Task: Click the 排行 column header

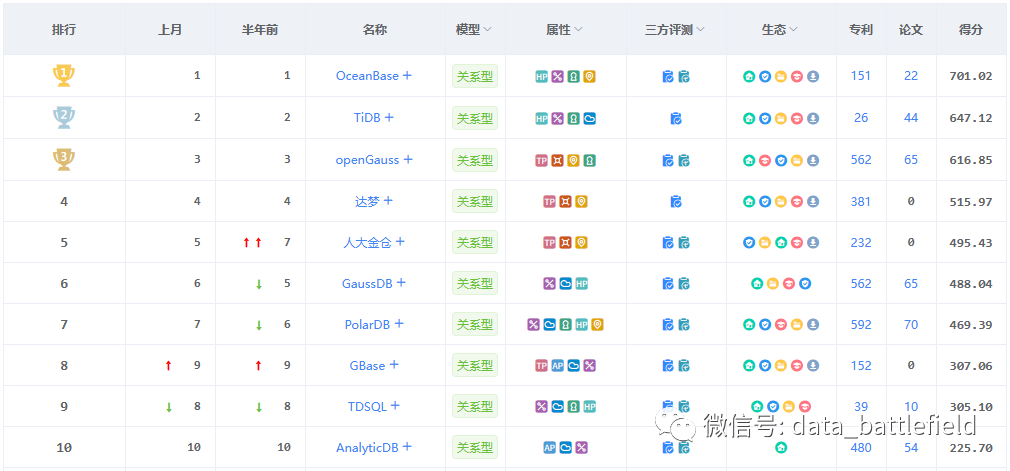Action: (x=64, y=30)
